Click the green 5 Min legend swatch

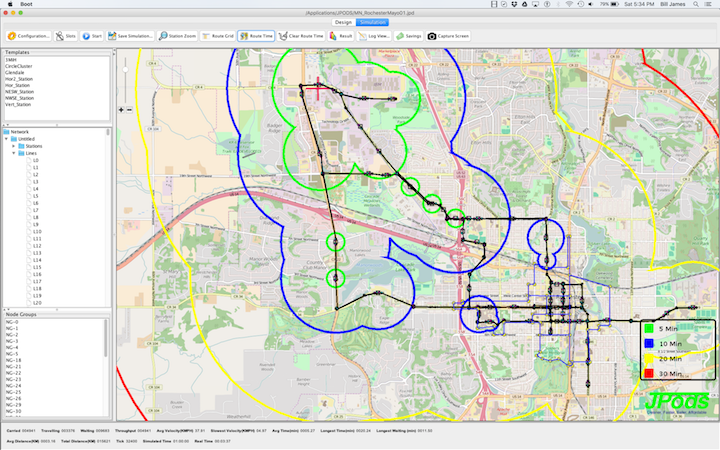point(649,327)
